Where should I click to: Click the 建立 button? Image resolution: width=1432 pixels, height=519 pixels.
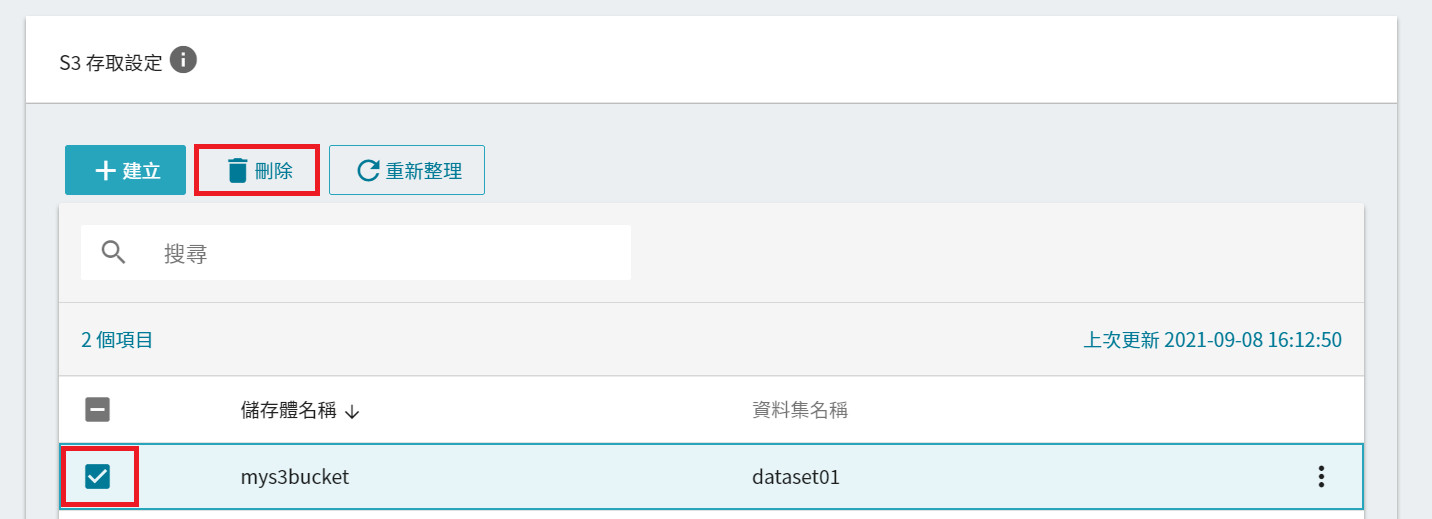point(125,170)
